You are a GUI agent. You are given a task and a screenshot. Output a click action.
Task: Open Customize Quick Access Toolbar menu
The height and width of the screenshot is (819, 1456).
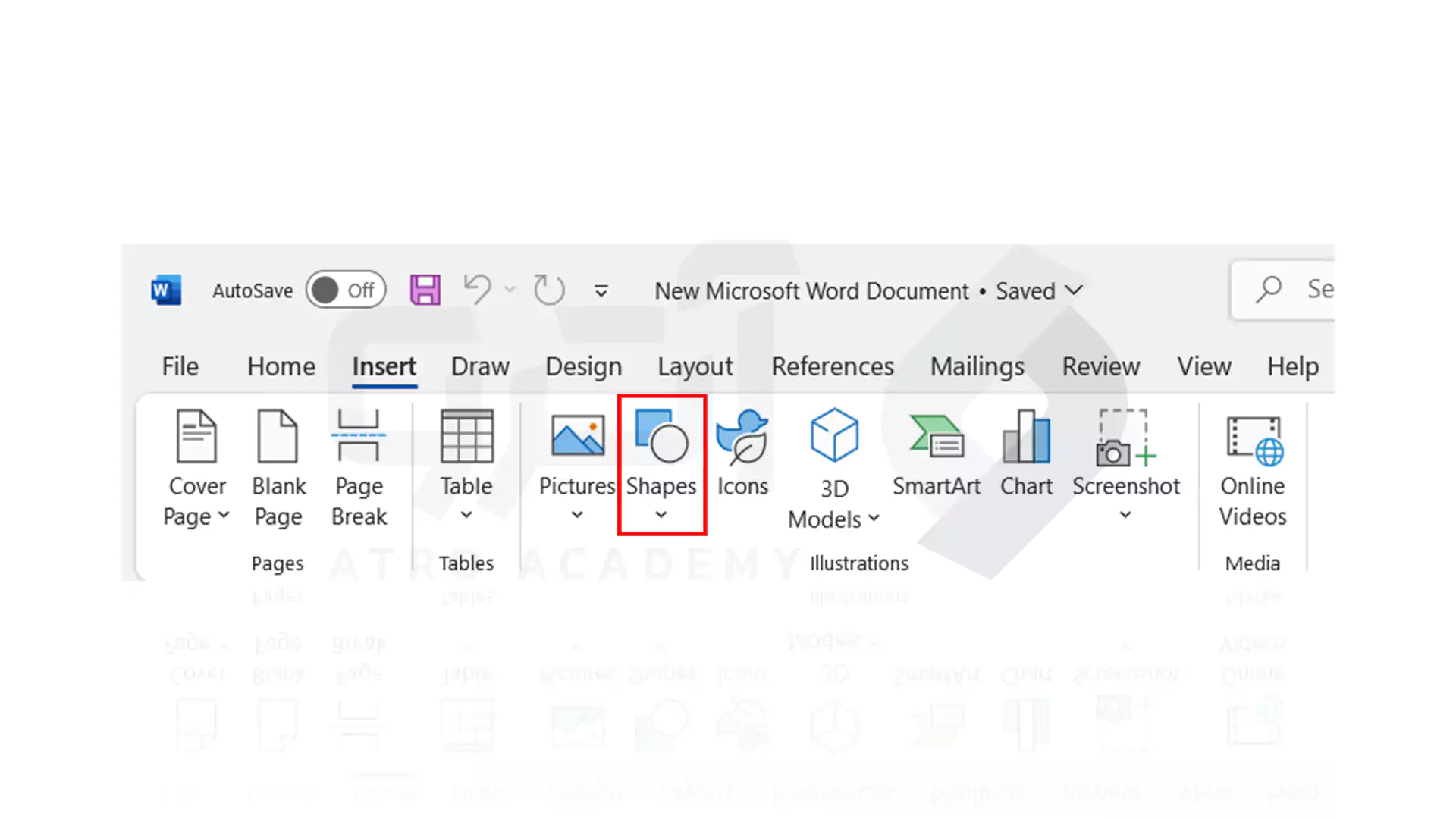(601, 291)
